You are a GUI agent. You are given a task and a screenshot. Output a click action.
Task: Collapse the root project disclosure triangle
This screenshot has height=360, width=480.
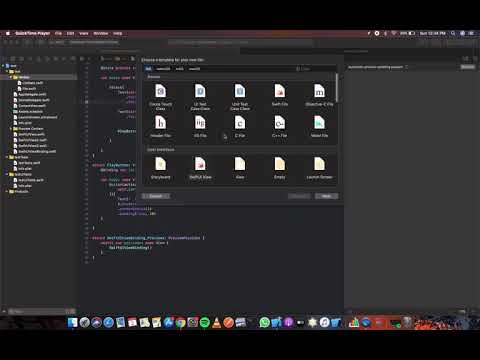point(3,66)
